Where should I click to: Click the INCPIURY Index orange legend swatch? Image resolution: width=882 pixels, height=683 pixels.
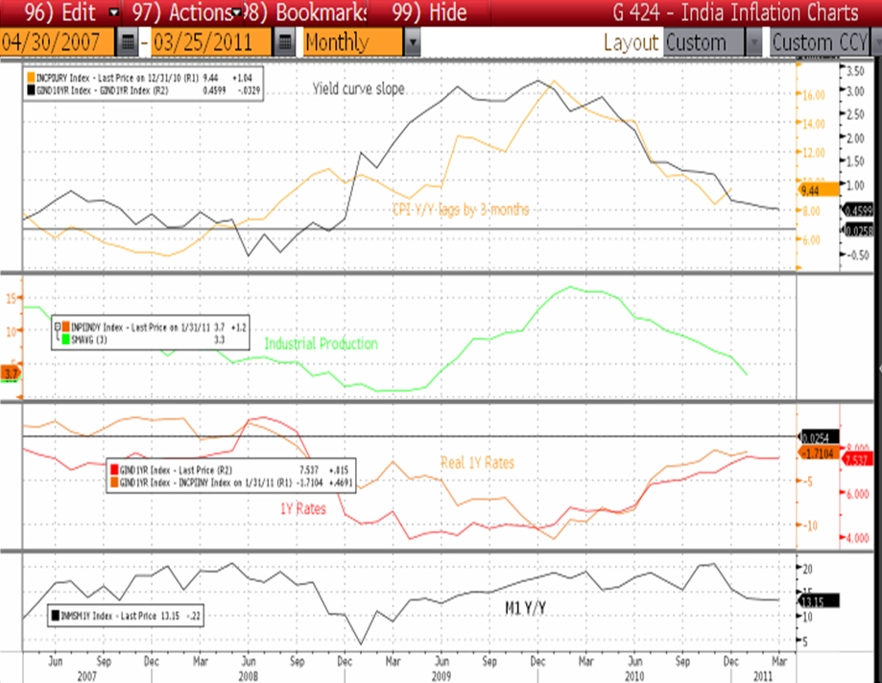[30, 78]
